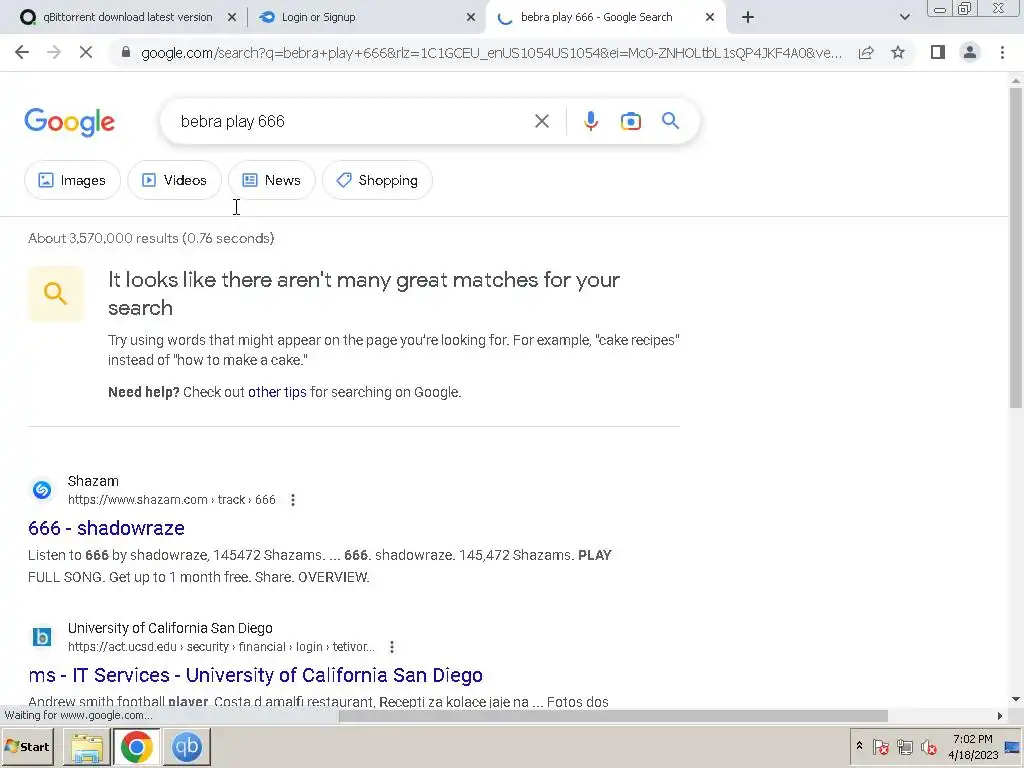Click University of California San Diego site name
This screenshot has height=768, width=1024.
click(170, 628)
